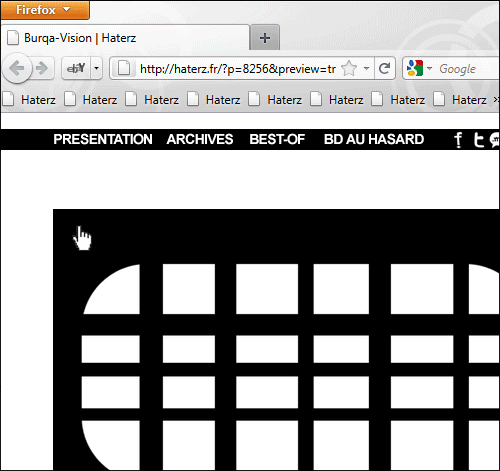Open the site's Twitter icon link

[478, 140]
